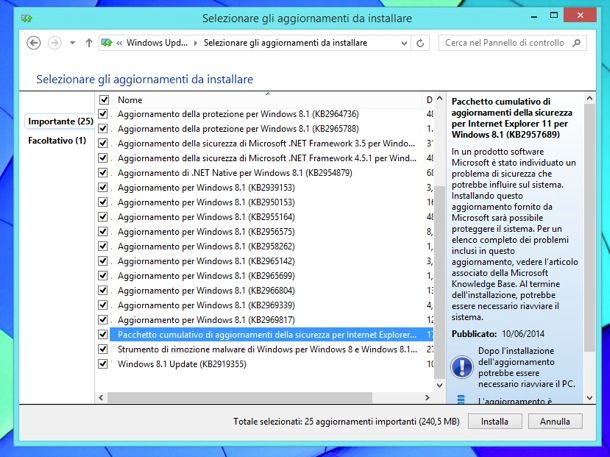This screenshot has height=457, width=610.
Task: Open the recent locations dropdown arrow
Action: tap(72, 43)
